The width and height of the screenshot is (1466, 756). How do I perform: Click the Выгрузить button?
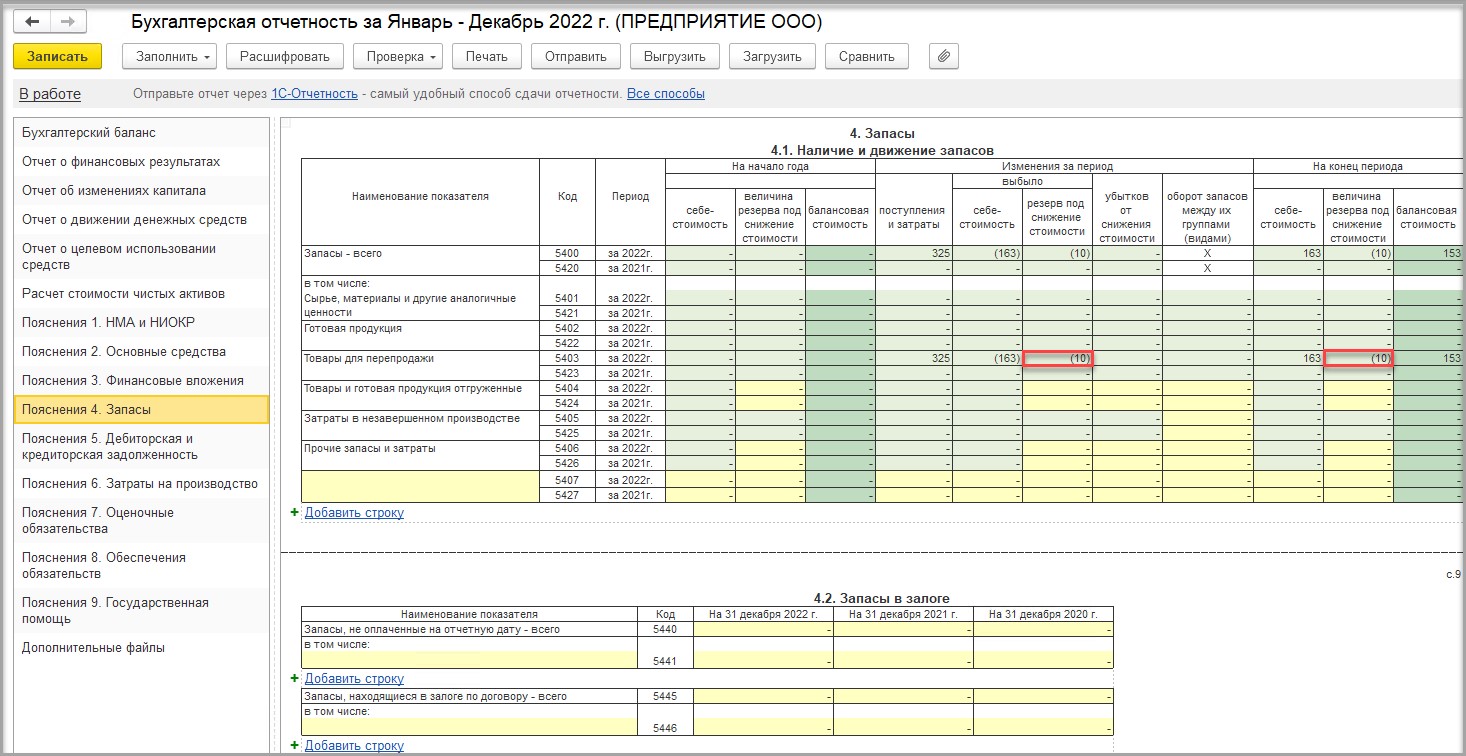(x=675, y=56)
